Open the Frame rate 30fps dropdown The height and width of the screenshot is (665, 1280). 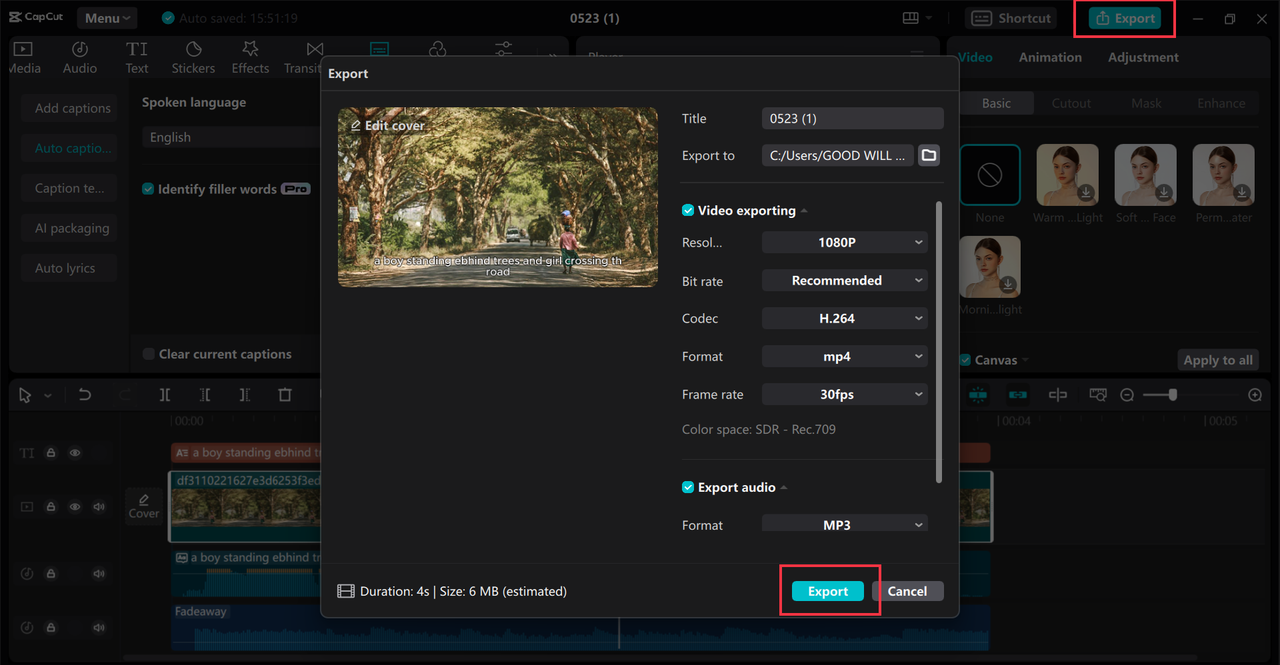click(845, 394)
